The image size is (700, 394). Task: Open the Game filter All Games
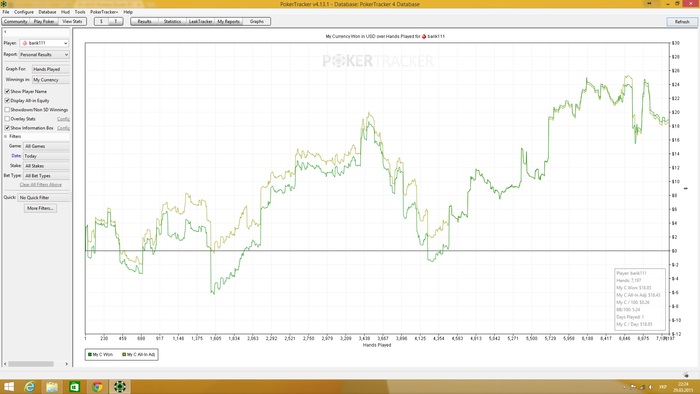point(46,146)
